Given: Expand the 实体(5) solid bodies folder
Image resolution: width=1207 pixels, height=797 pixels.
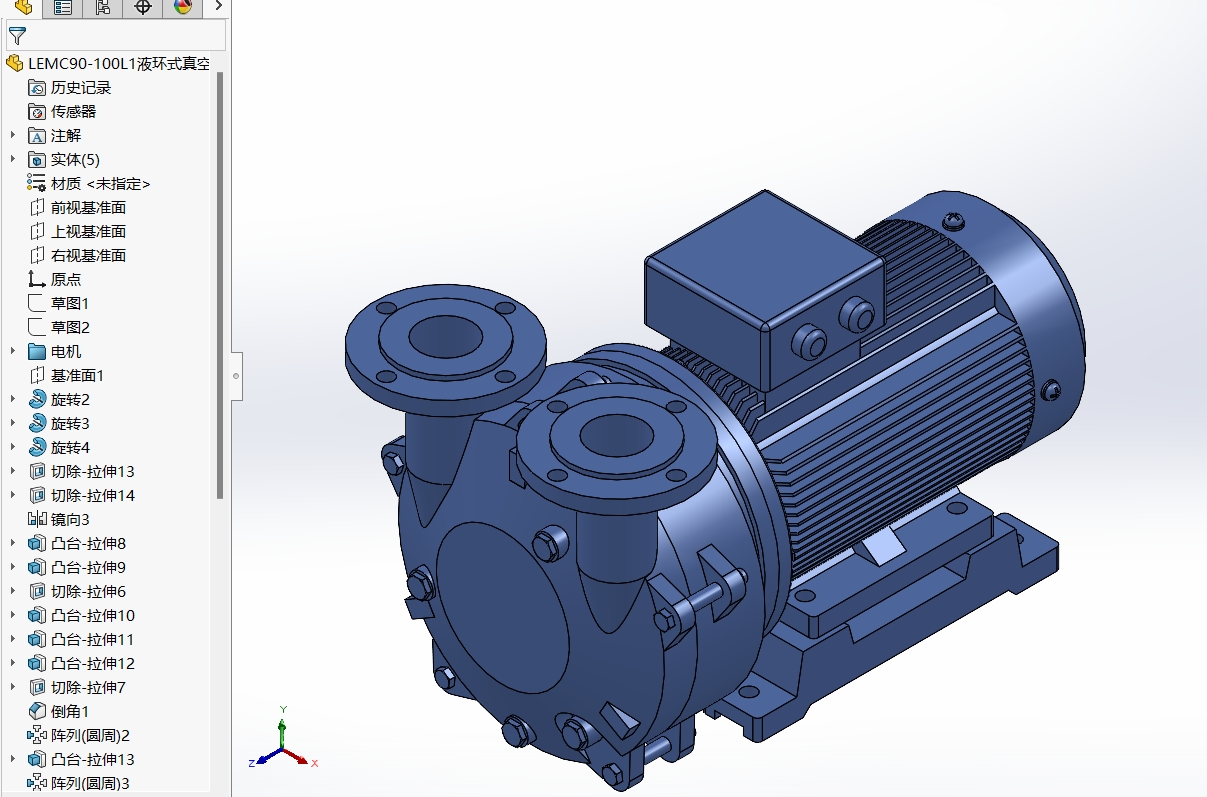Looking at the screenshot, I should (x=13, y=159).
